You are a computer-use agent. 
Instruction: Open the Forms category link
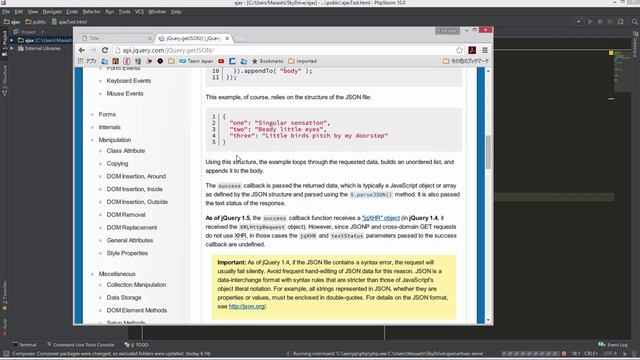pos(107,114)
